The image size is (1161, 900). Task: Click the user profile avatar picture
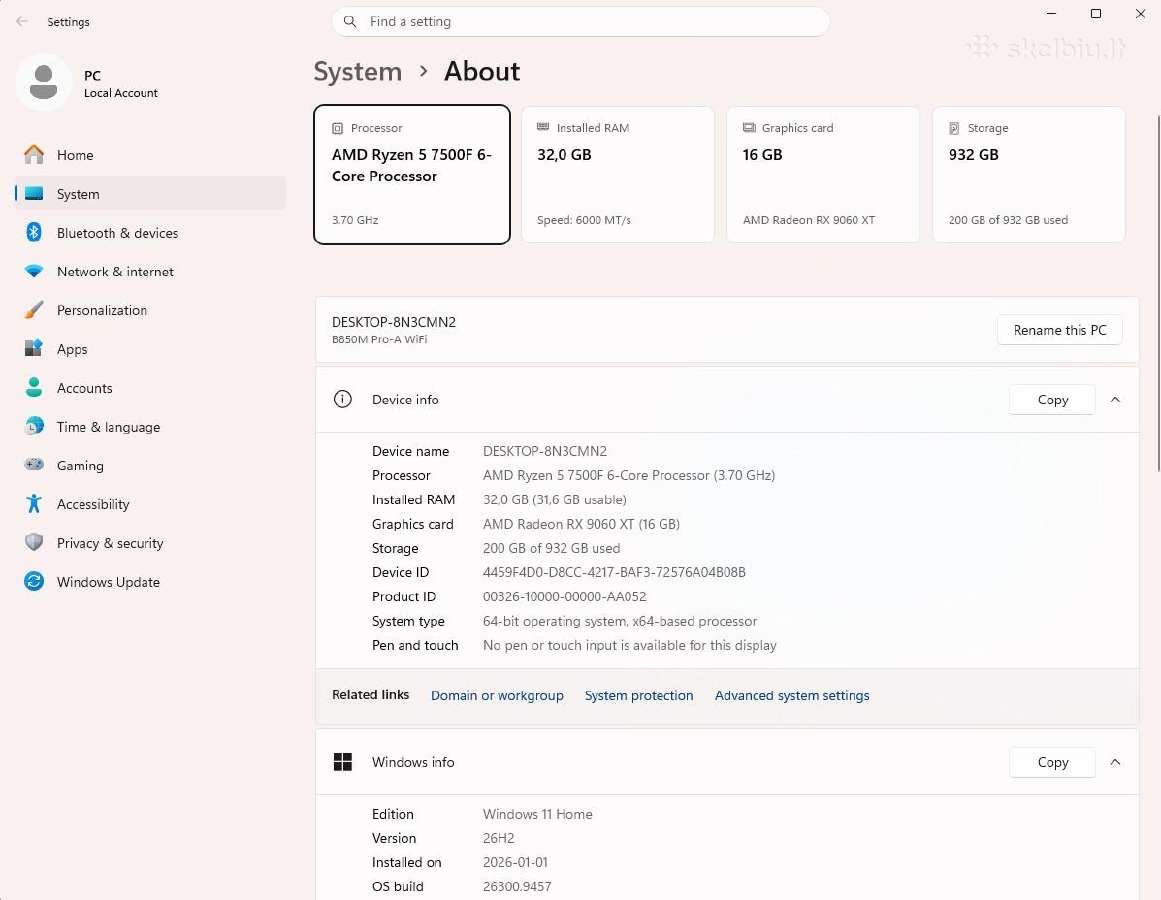pos(44,82)
